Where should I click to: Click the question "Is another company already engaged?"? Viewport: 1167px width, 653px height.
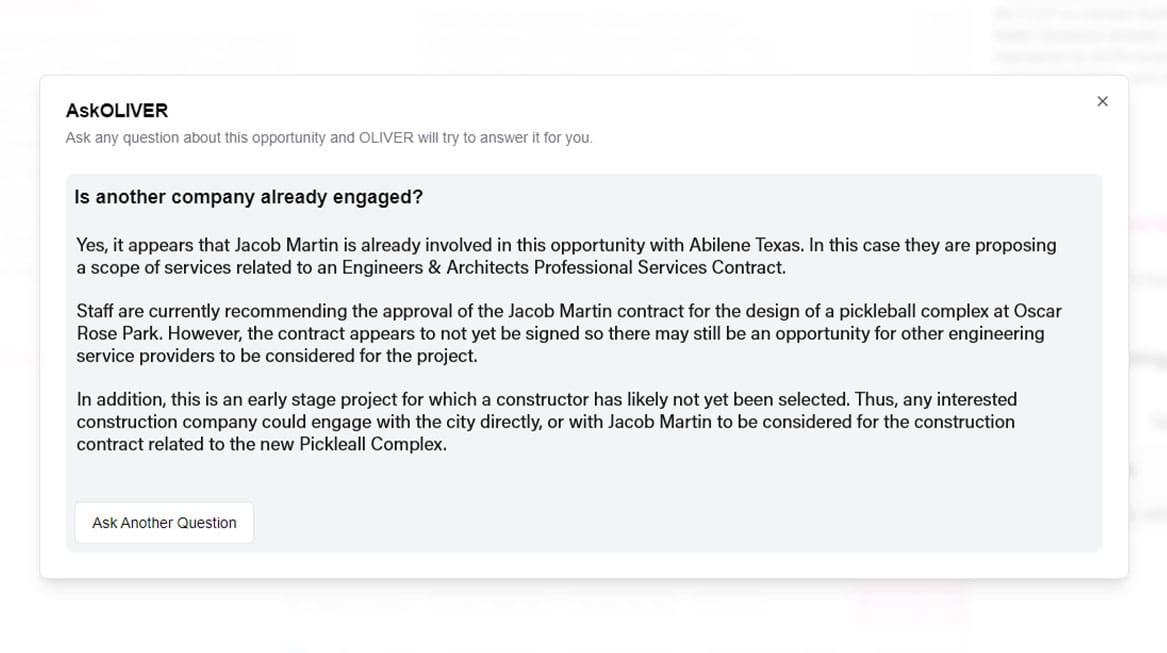(x=249, y=197)
